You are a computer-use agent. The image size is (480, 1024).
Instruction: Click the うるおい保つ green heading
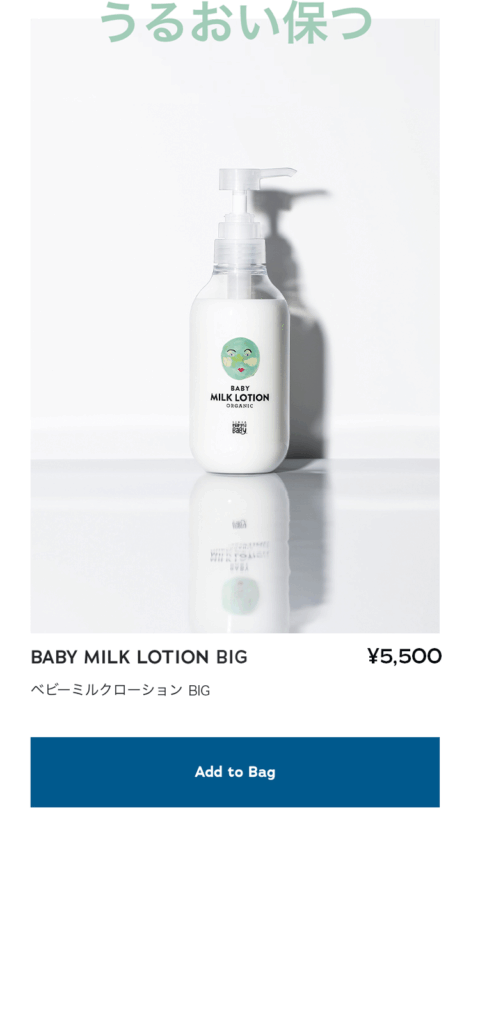tap(235, 22)
